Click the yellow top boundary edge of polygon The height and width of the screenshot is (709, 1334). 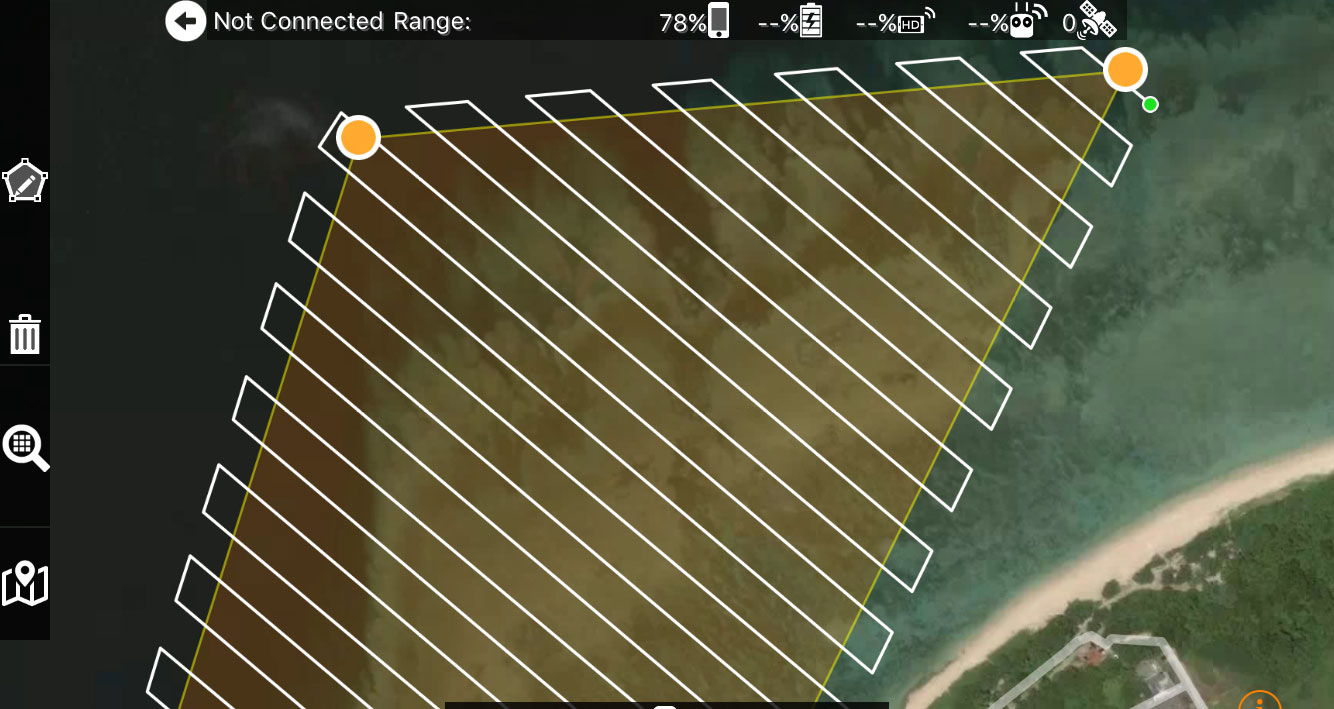click(x=740, y=104)
